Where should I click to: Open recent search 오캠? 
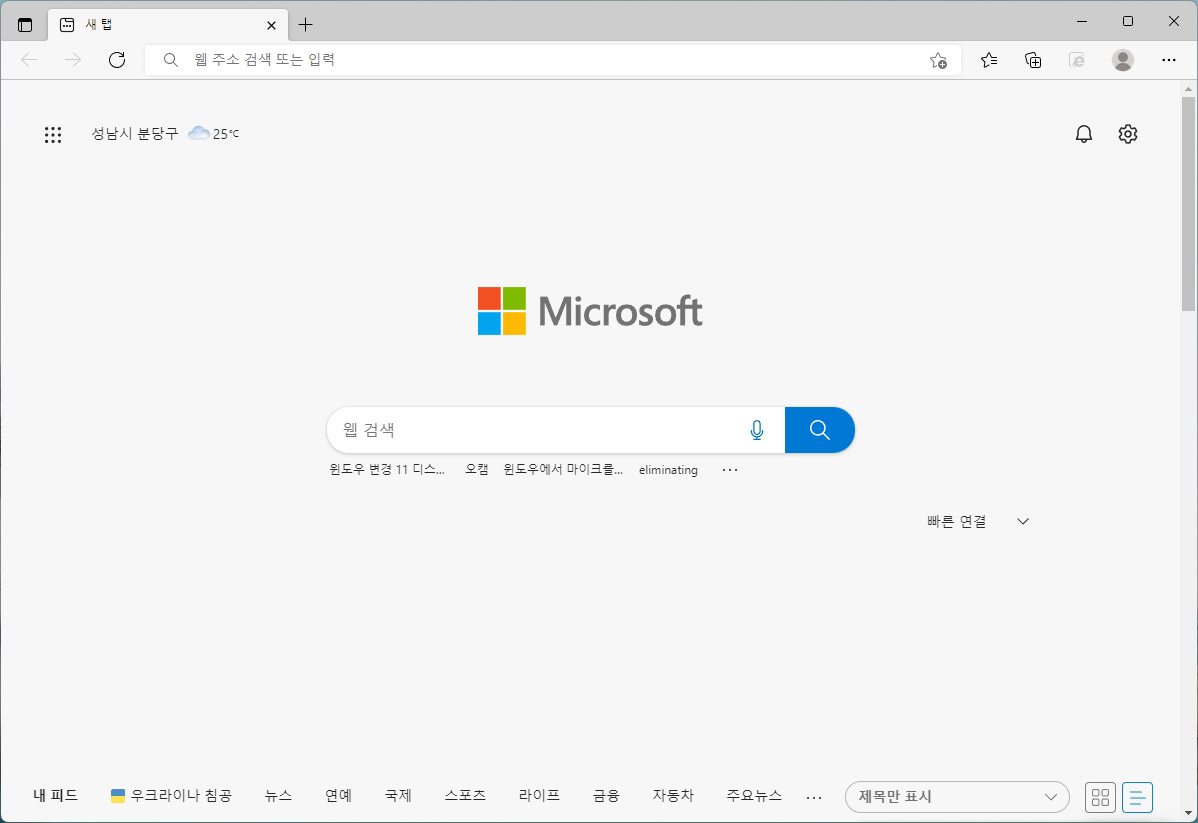(477, 469)
